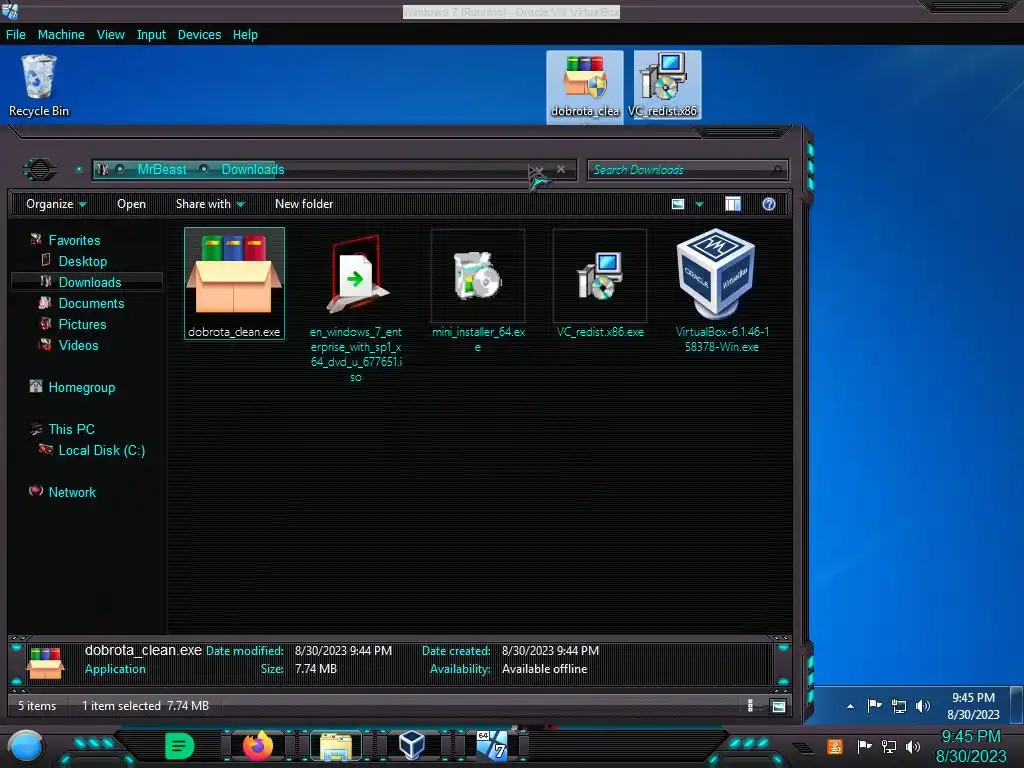
Task: Open Local Disk (C:) in navigation pane
Action: pos(101,450)
